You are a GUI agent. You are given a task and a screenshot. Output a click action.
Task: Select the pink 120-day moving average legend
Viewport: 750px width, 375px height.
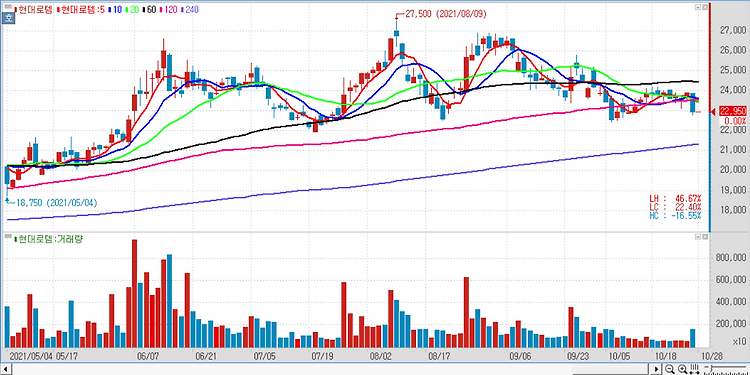(169, 10)
